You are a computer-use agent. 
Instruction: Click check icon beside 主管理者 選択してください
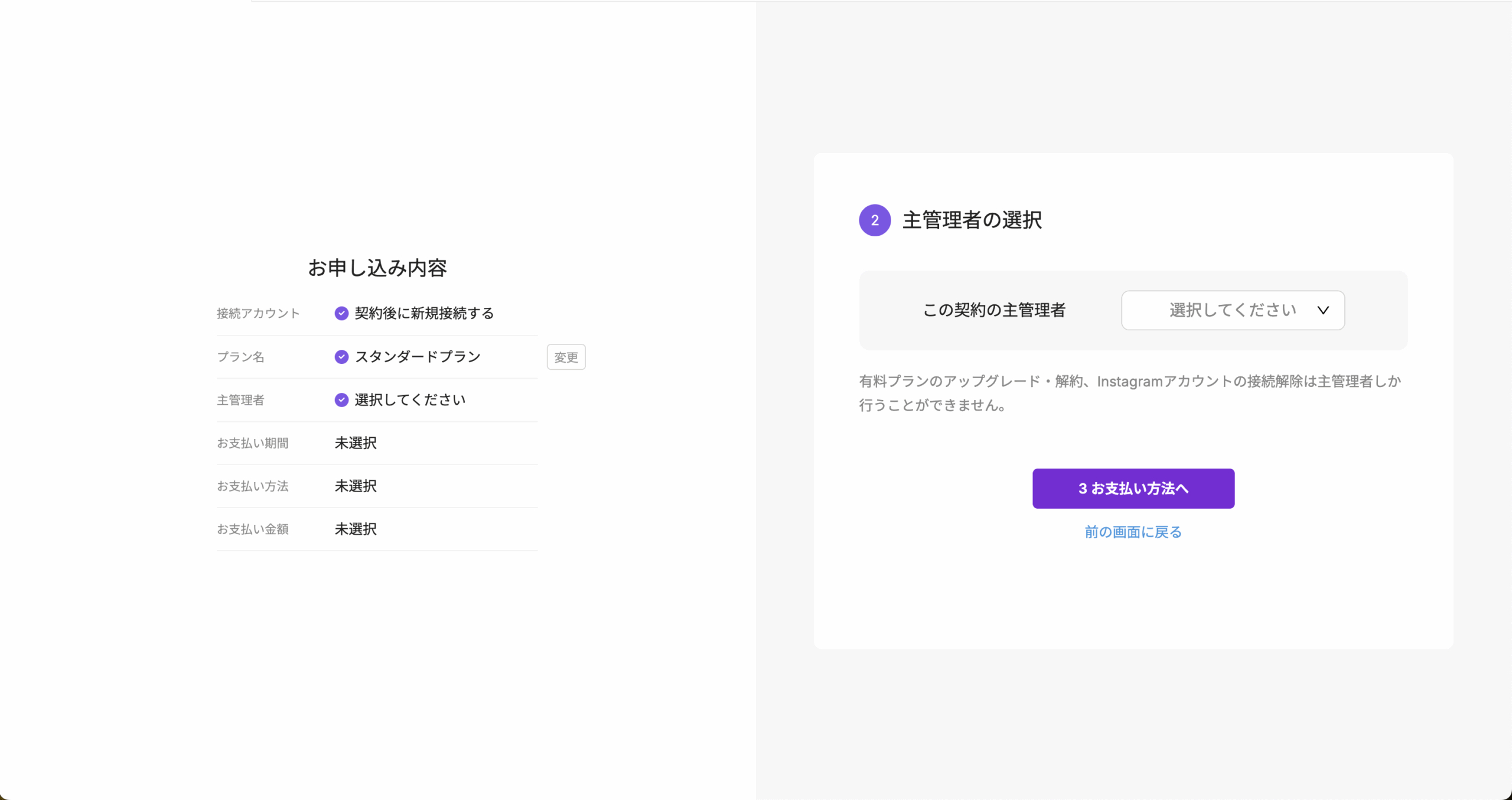(341, 400)
